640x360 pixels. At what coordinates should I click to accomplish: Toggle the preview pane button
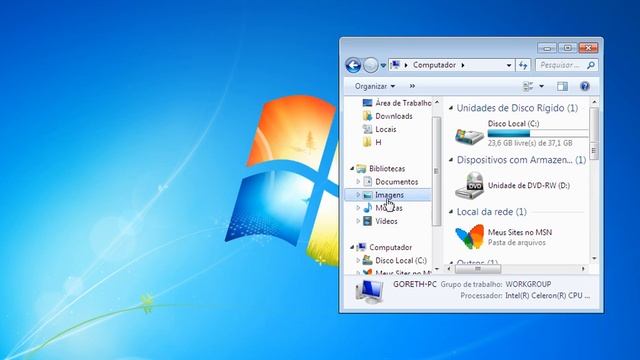coord(562,86)
